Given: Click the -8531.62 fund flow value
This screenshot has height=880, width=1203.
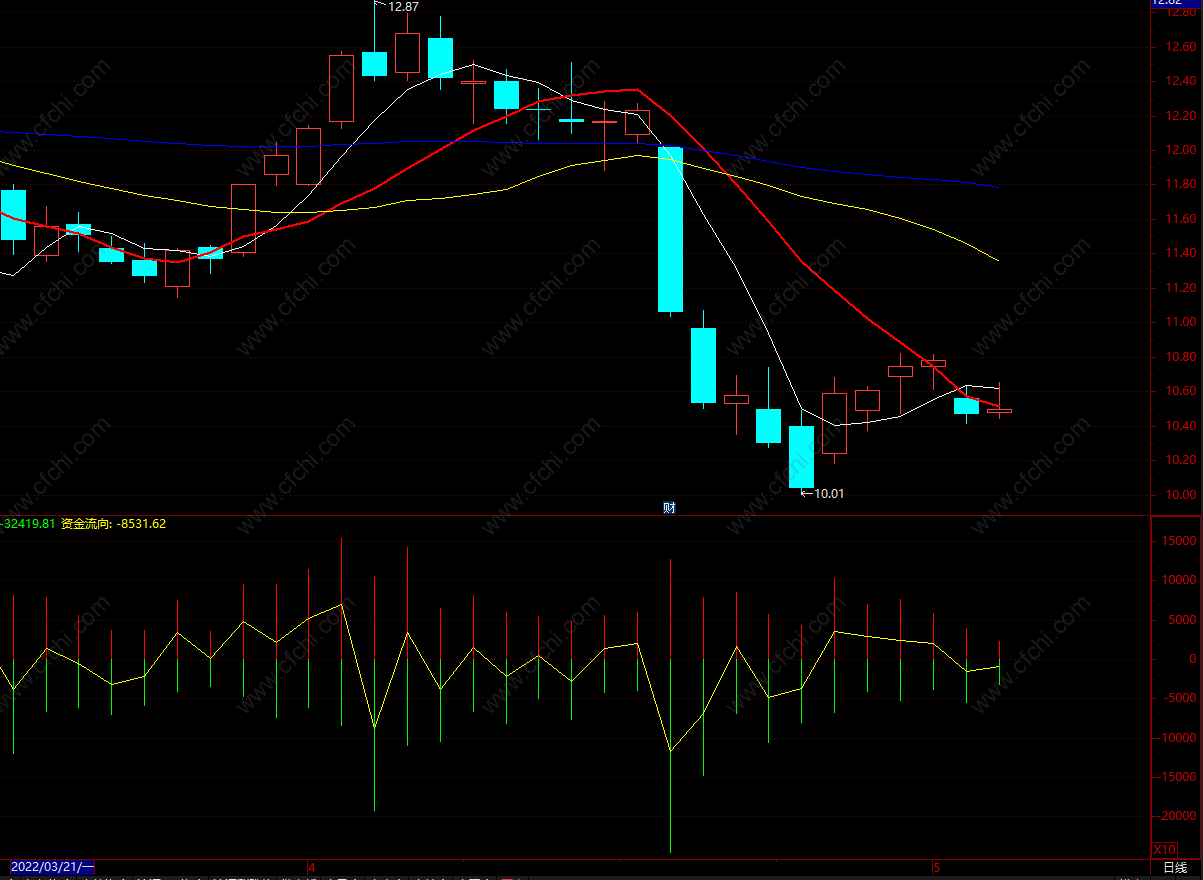Looking at the screenshot, I should pos(141,523).
